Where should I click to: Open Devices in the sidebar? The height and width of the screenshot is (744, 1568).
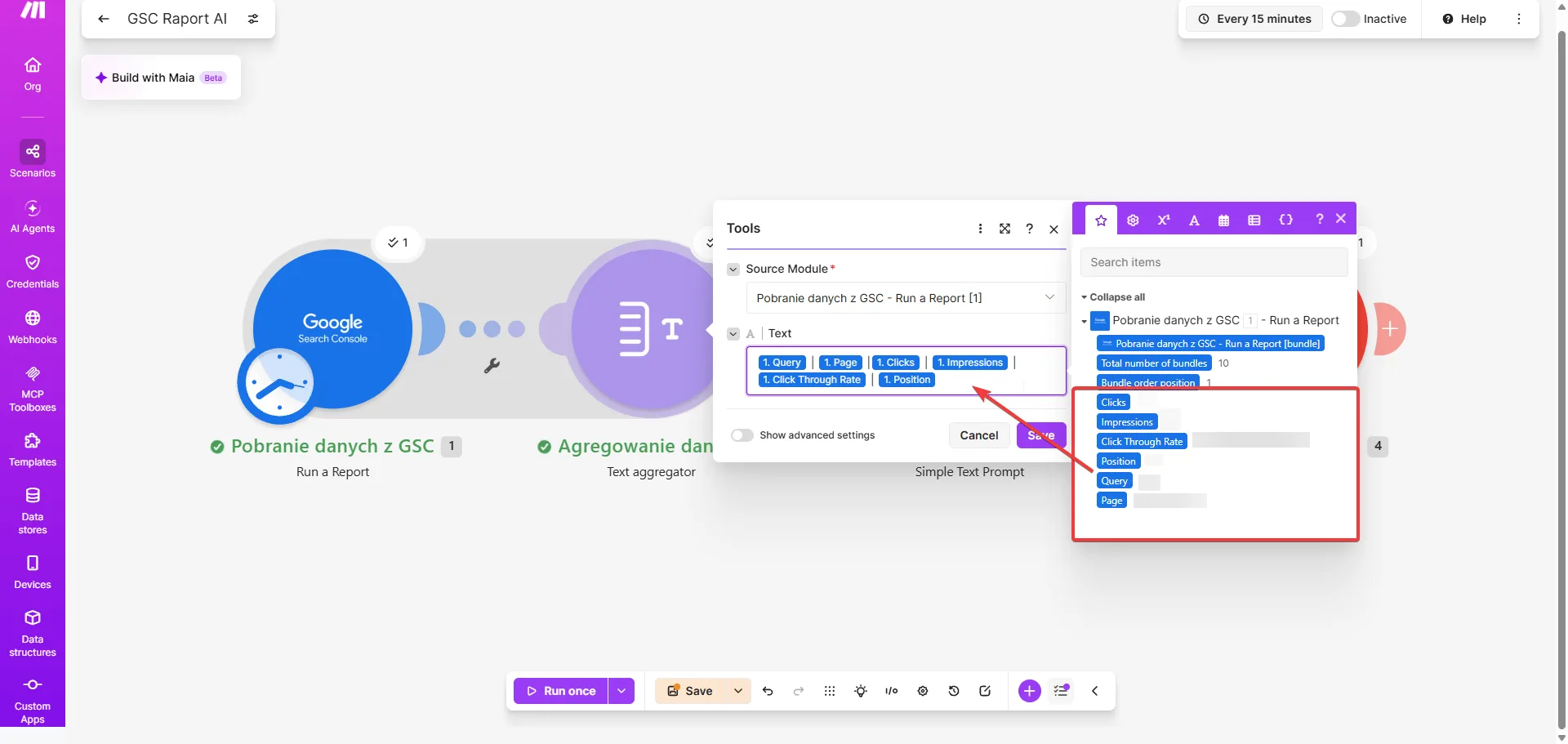coord(33,572)
